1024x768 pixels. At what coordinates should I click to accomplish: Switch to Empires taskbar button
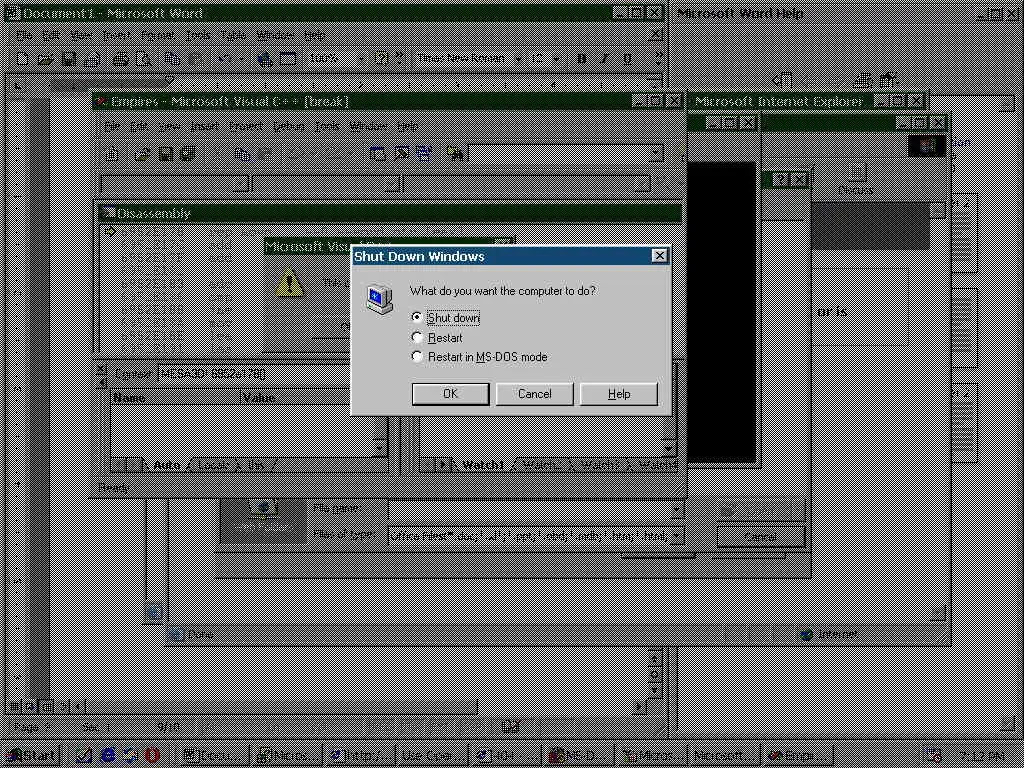point(797,756)
